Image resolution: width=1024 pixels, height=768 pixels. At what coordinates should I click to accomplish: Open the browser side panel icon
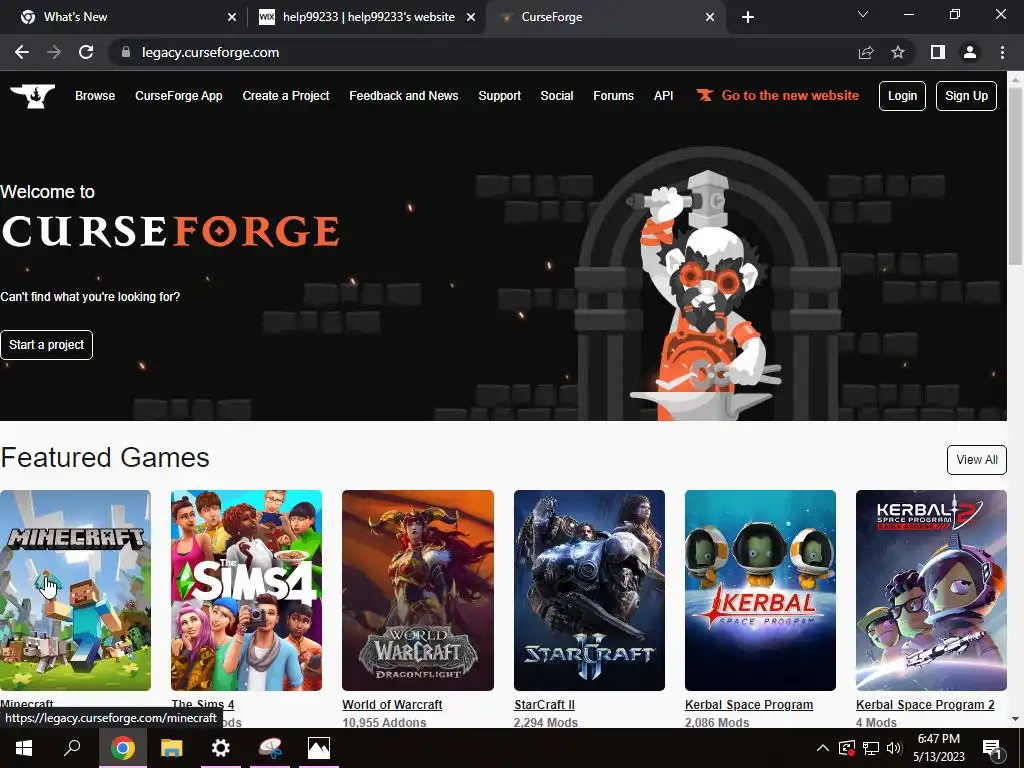click(x=938, y=52)
